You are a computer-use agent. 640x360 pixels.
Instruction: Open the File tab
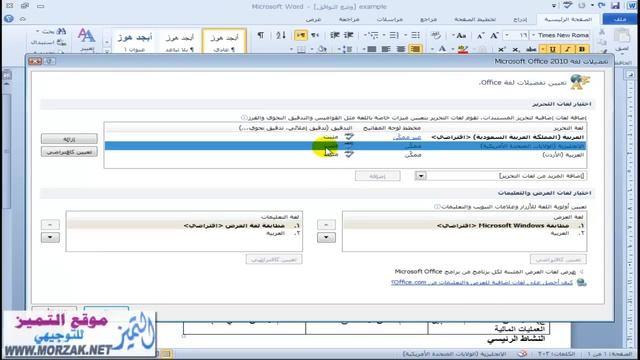click(620, 19)
